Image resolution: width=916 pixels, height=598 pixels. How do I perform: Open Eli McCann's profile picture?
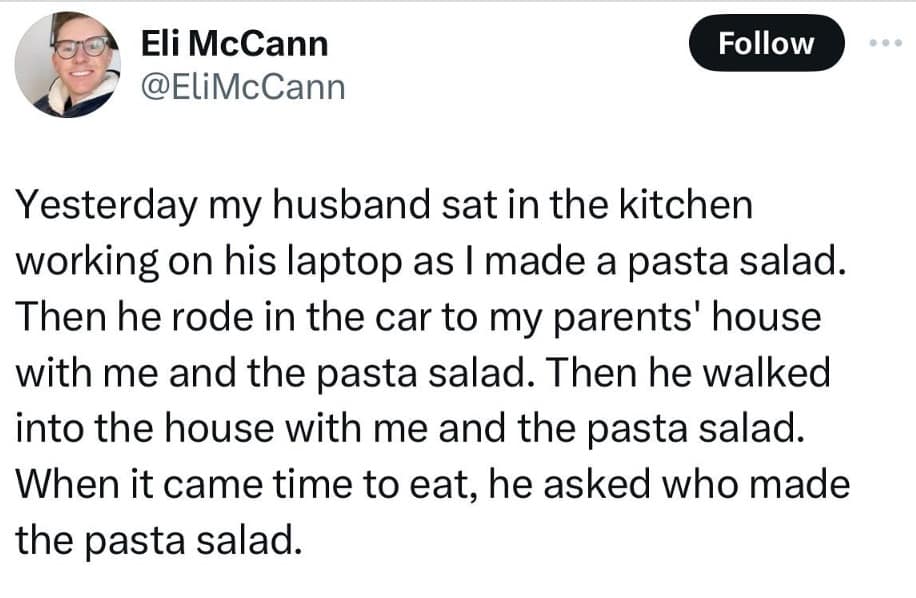click(68, 65)
